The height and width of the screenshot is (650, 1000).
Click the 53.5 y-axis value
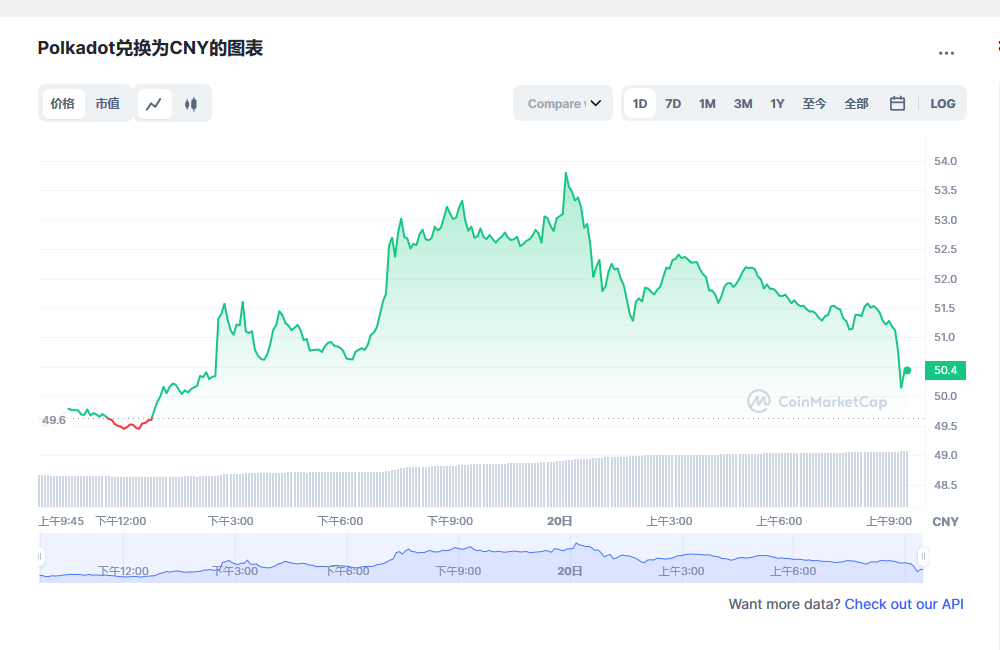[945, 190]
